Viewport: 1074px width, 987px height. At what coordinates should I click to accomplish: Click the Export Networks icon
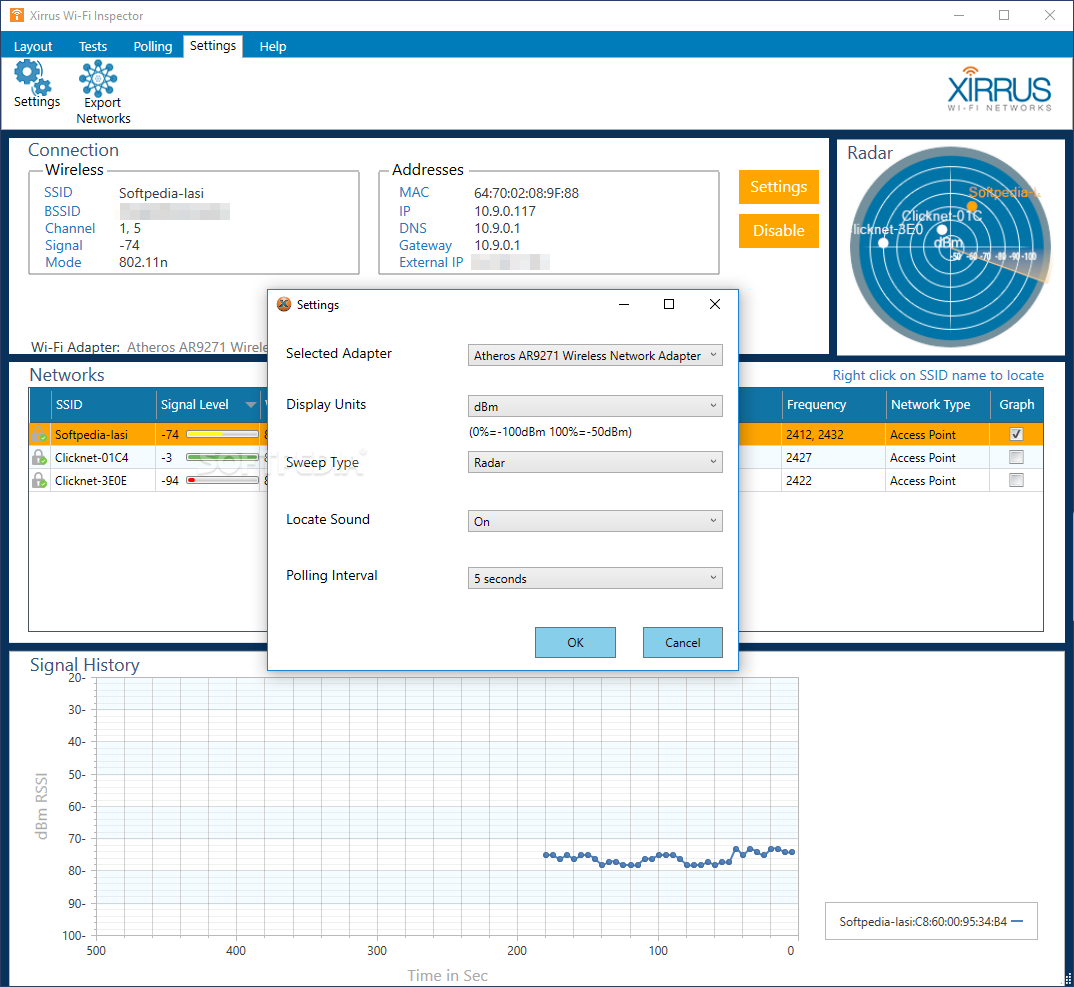tap(99, 78)
